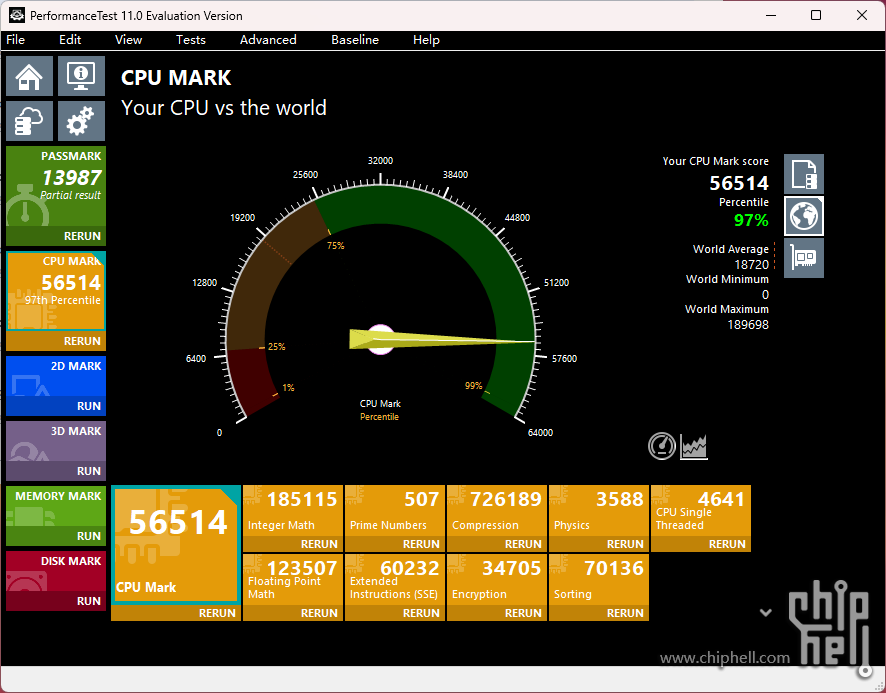Expand the down chevron near the watermark

766,612
